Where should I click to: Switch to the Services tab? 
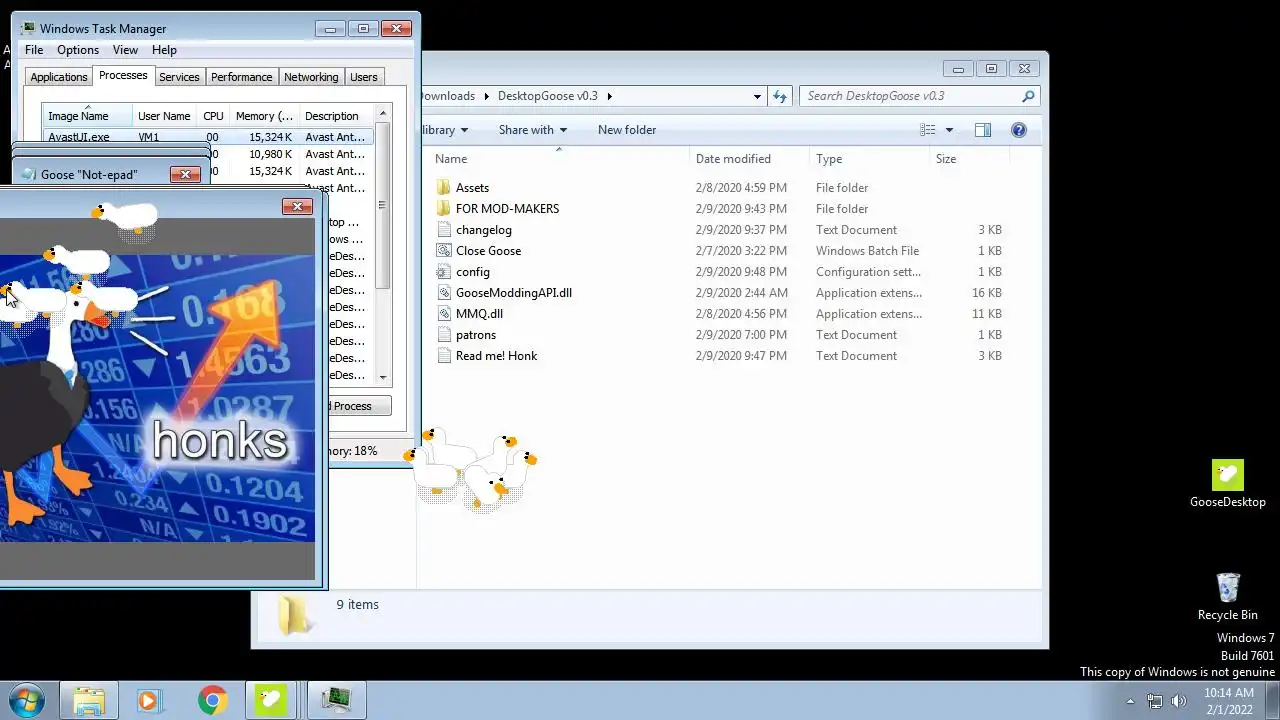179,77
